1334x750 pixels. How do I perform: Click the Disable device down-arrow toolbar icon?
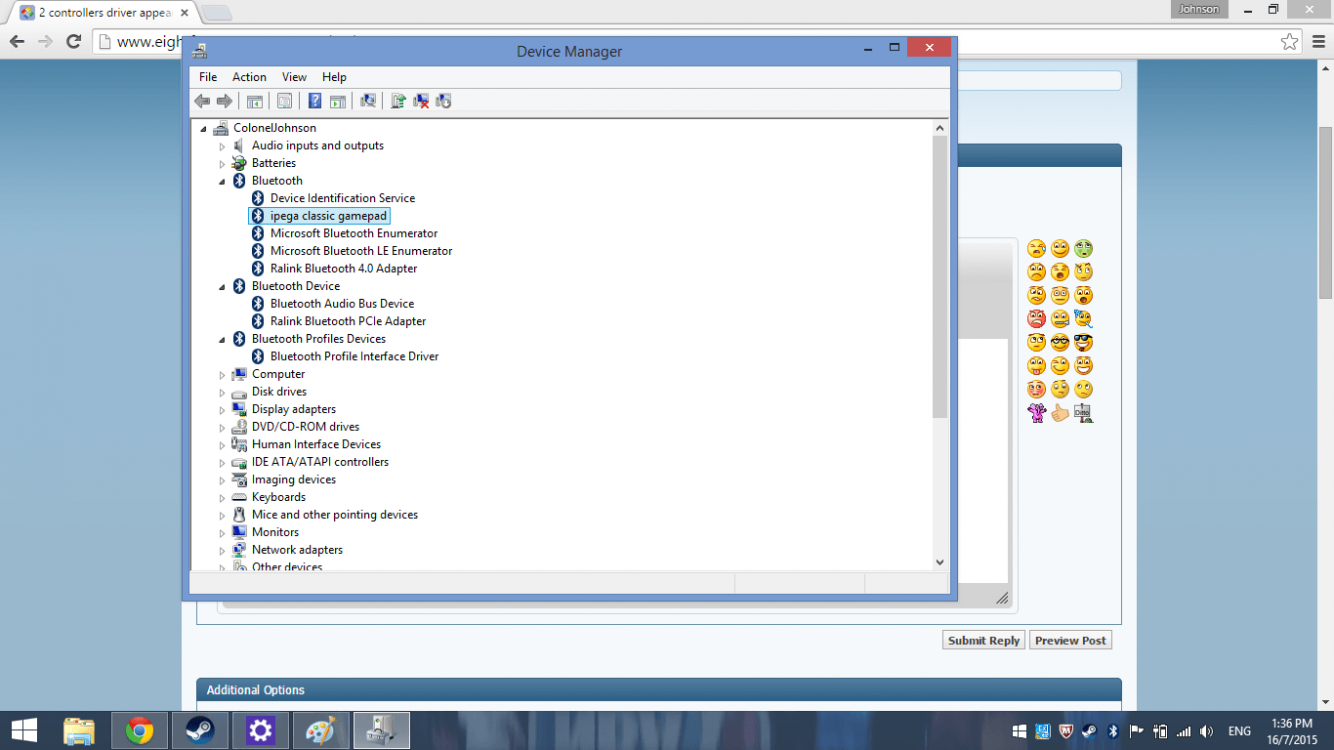pos(444,101)
